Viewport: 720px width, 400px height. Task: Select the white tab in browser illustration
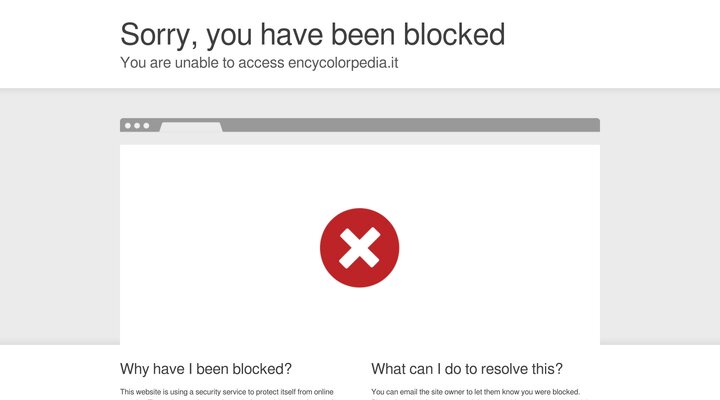click(x=190, y=127)
